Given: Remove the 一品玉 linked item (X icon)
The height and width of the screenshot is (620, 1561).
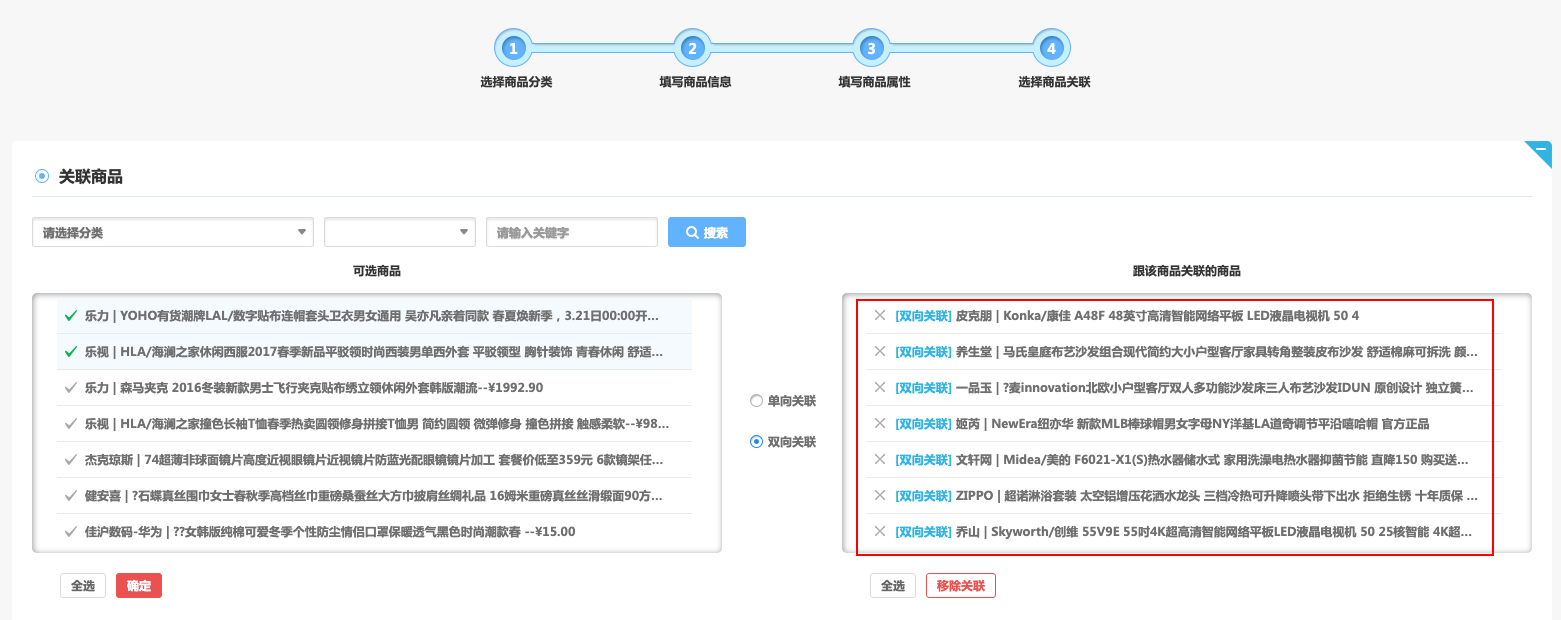Looking at the screenshot, I should pos(880,387).
